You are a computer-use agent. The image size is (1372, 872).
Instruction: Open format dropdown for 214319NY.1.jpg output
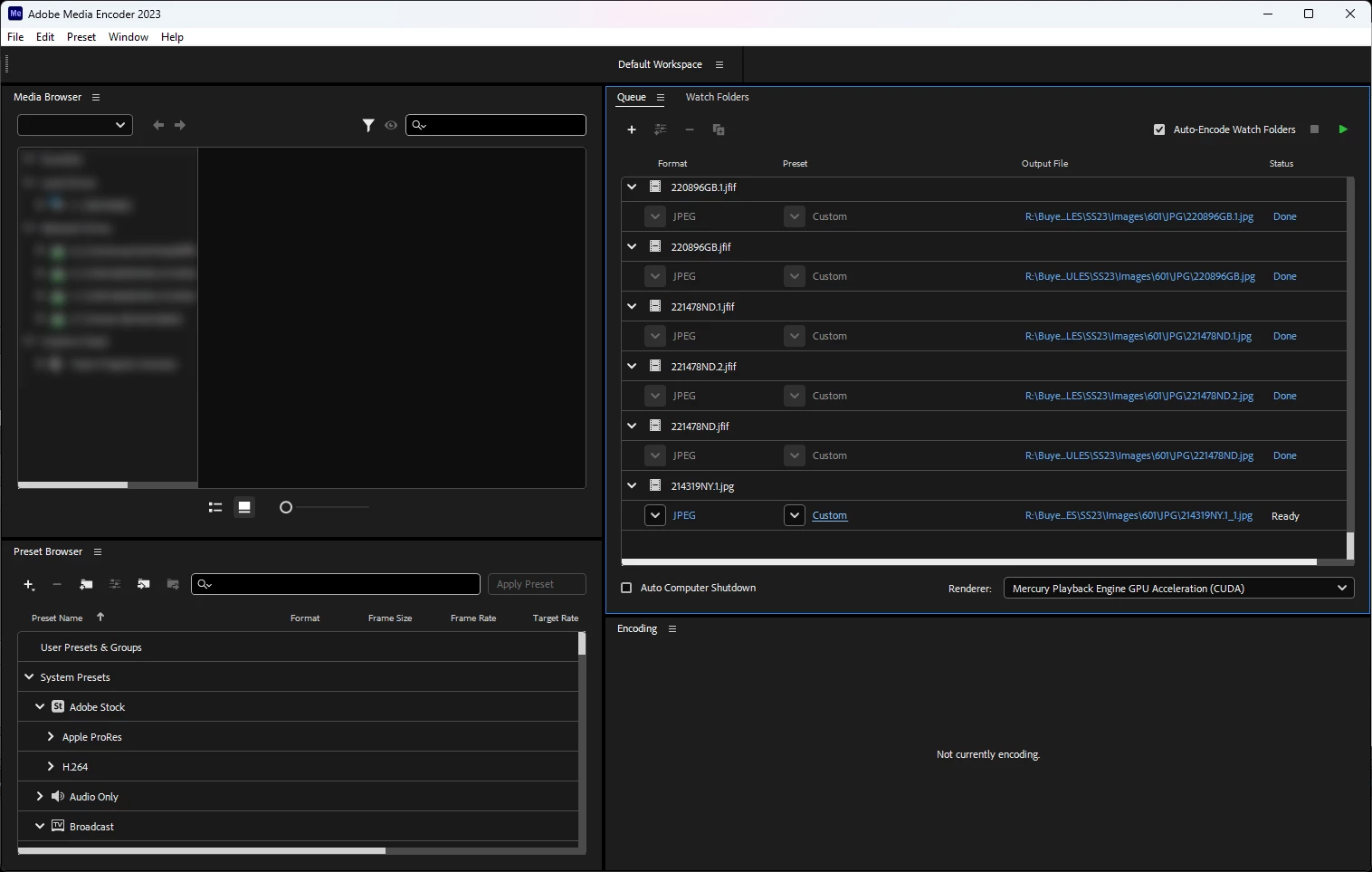tap(655, 515)
